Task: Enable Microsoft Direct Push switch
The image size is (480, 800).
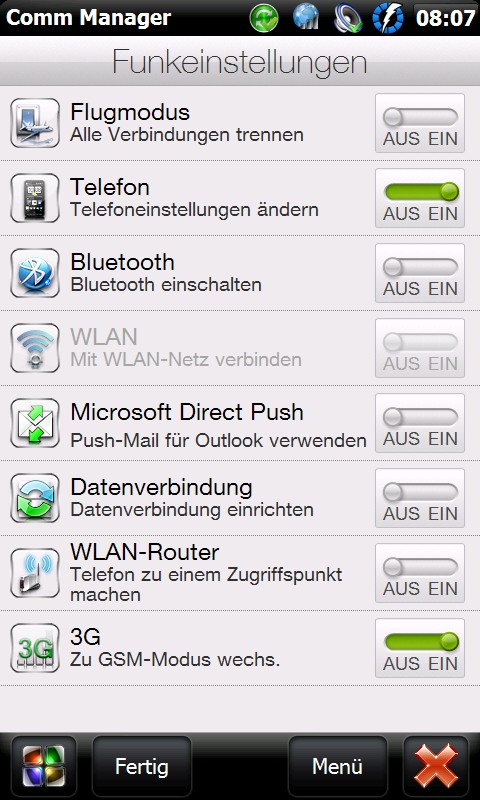Action: (420, 423)
